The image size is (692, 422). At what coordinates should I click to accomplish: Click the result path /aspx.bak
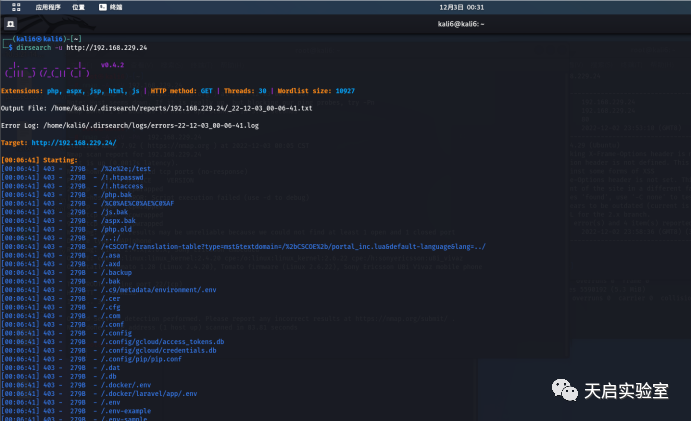(118, 221)
